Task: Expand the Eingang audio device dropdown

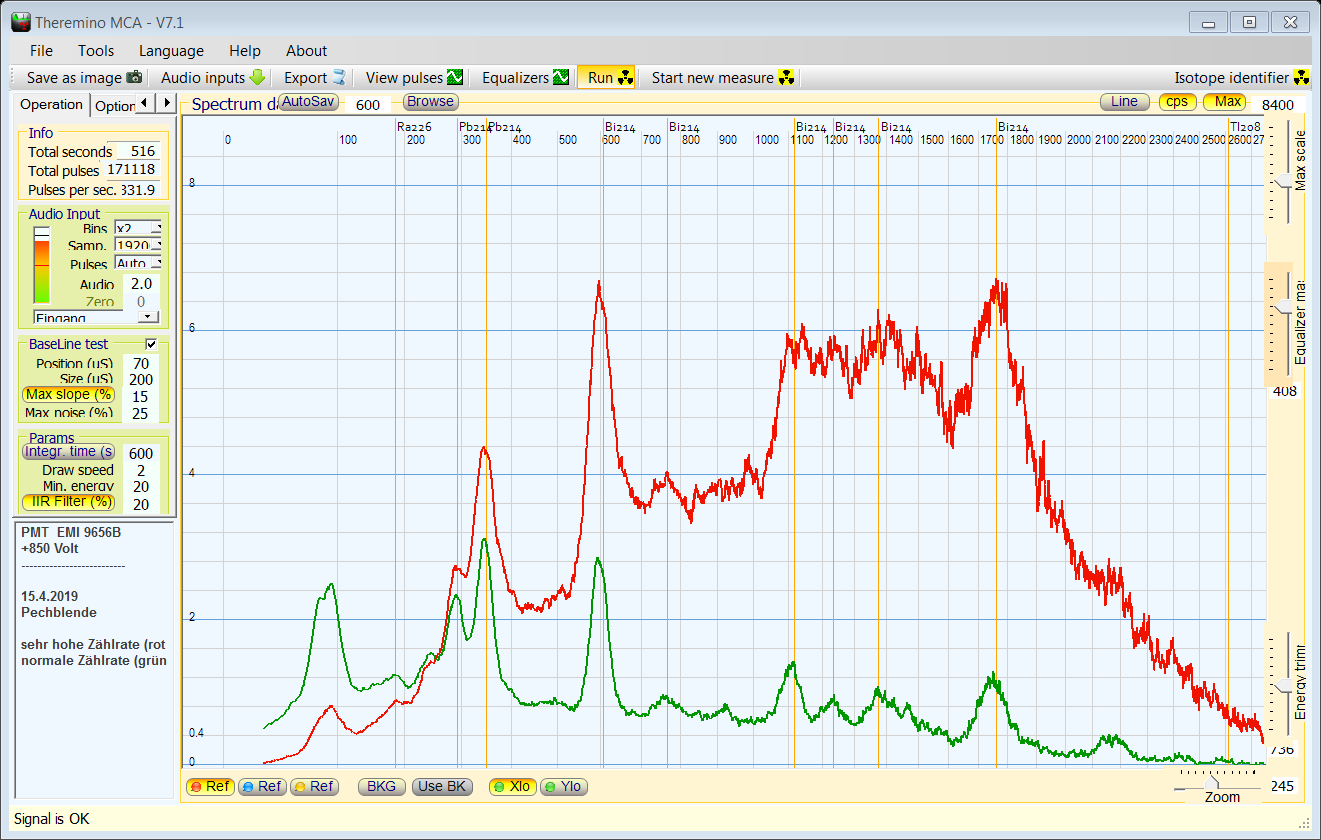Action: click(x=148, y=317)
